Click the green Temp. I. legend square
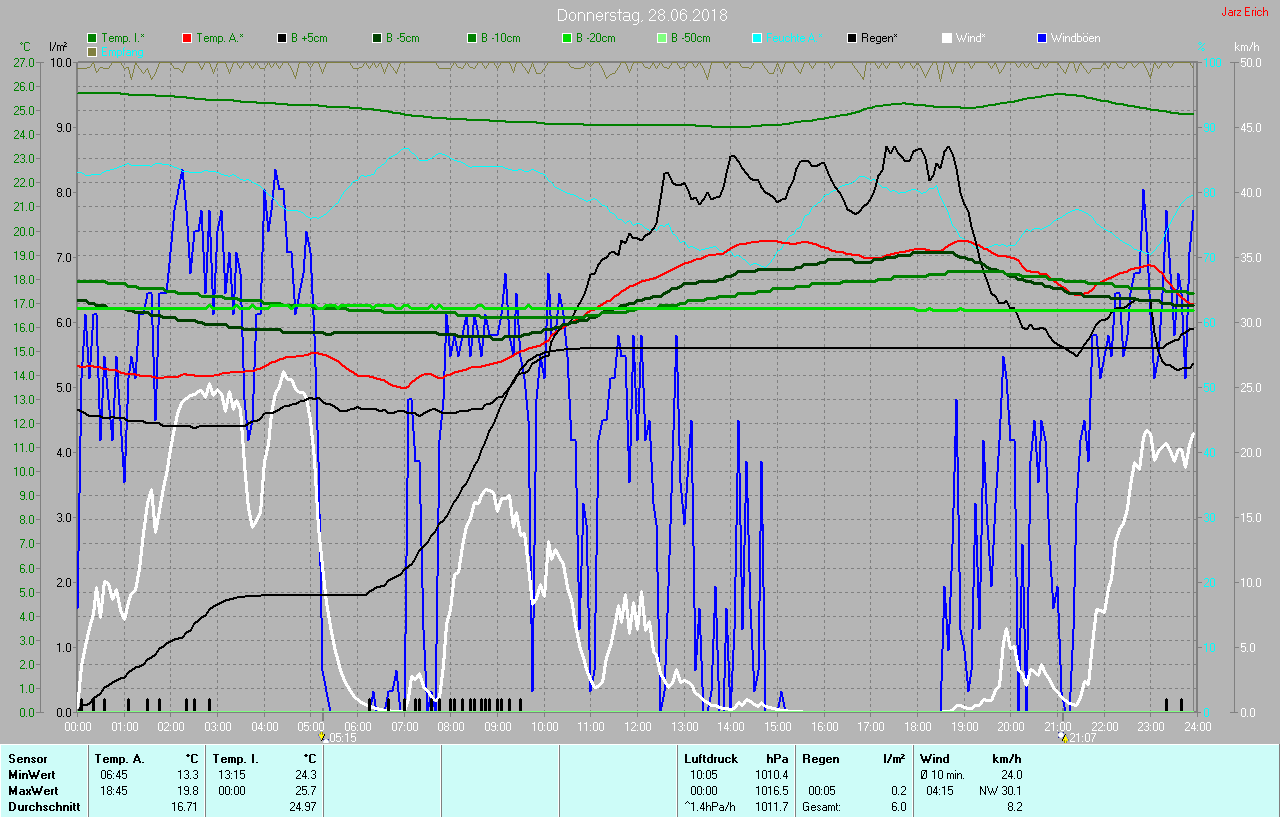 coord(93,38)
